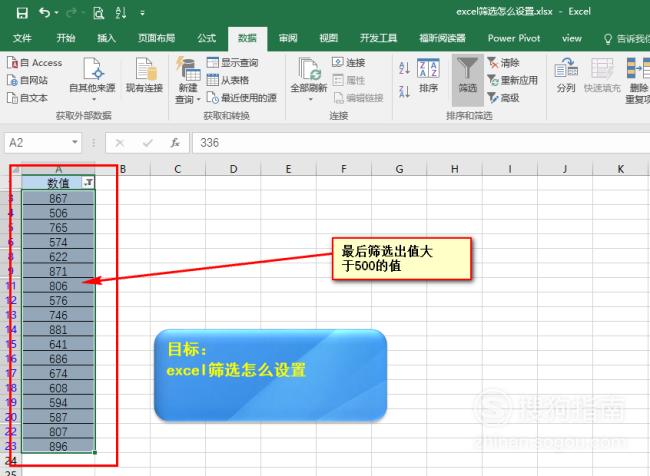Image resolution: width=650 pixels, height=476 pixels.
Task: Open the Power Pivot ribbon tab
Action: [514, 38]
